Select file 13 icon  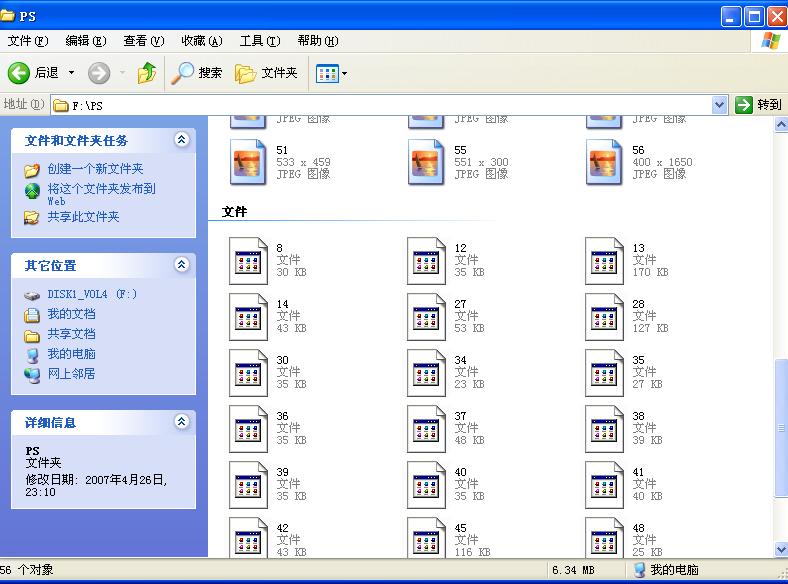click(604, 261)
